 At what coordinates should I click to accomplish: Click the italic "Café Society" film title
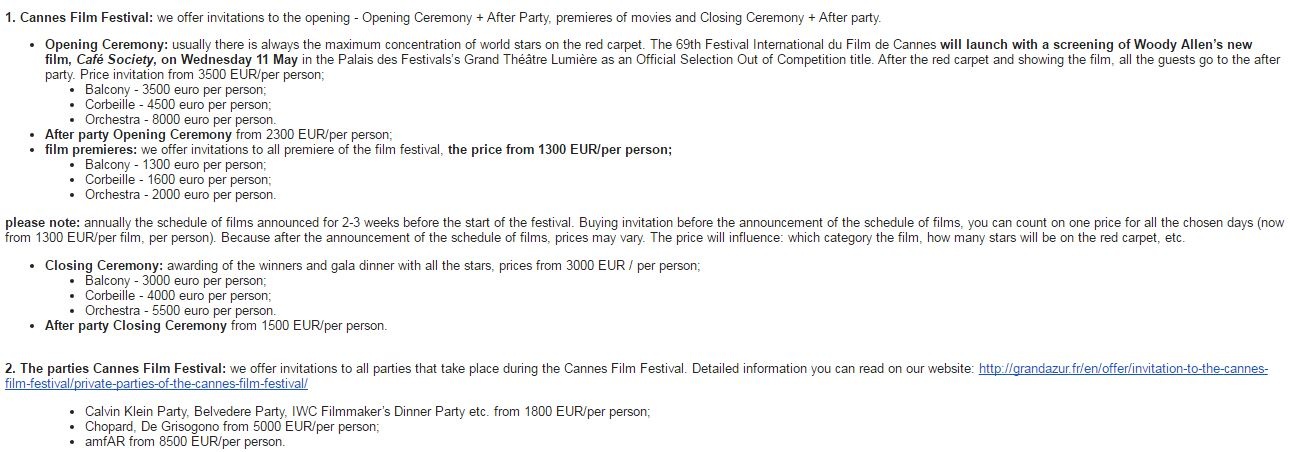point(113,60)
